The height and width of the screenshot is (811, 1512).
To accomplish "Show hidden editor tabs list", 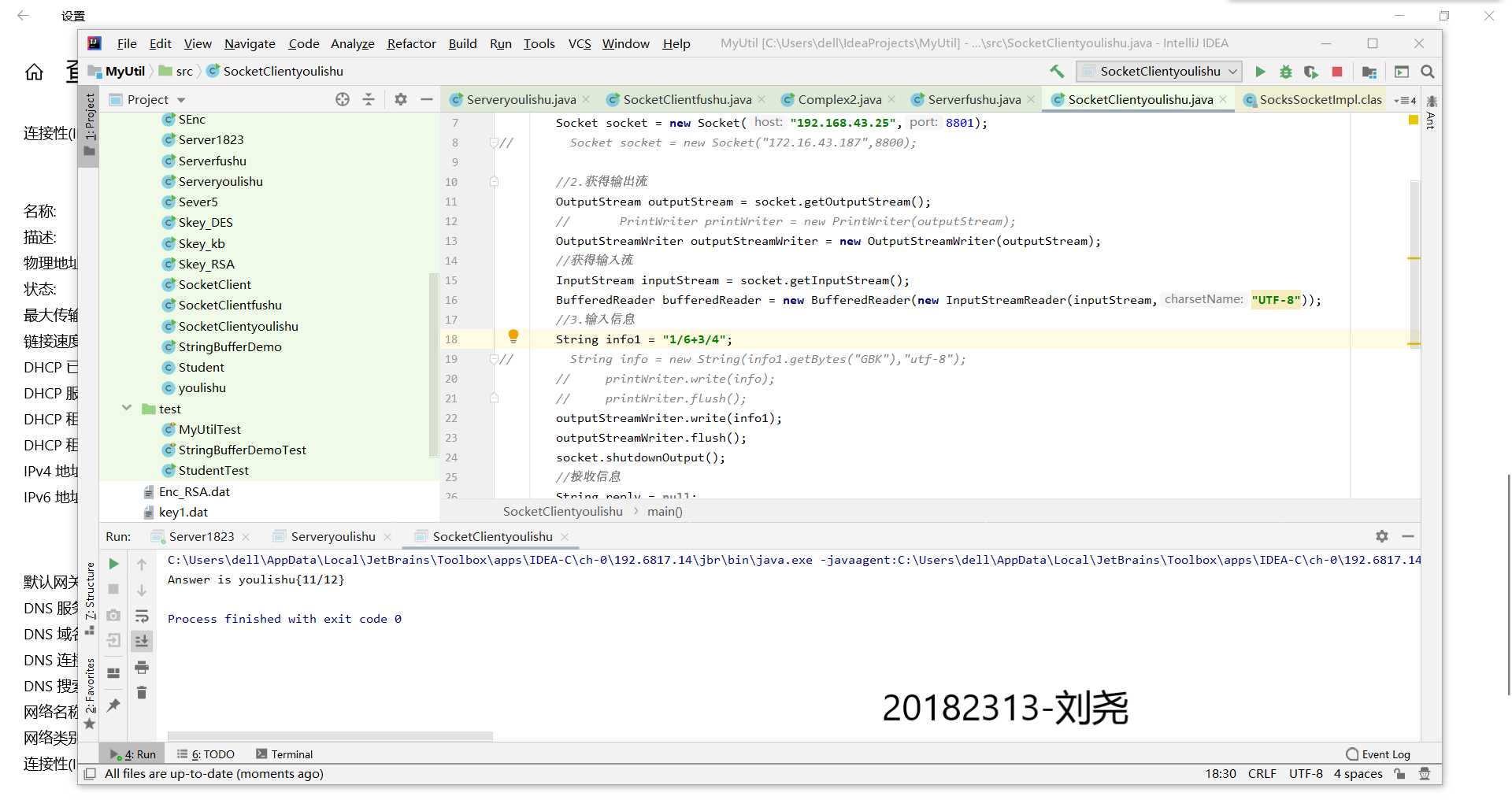I will click(x=1405, y=100).
